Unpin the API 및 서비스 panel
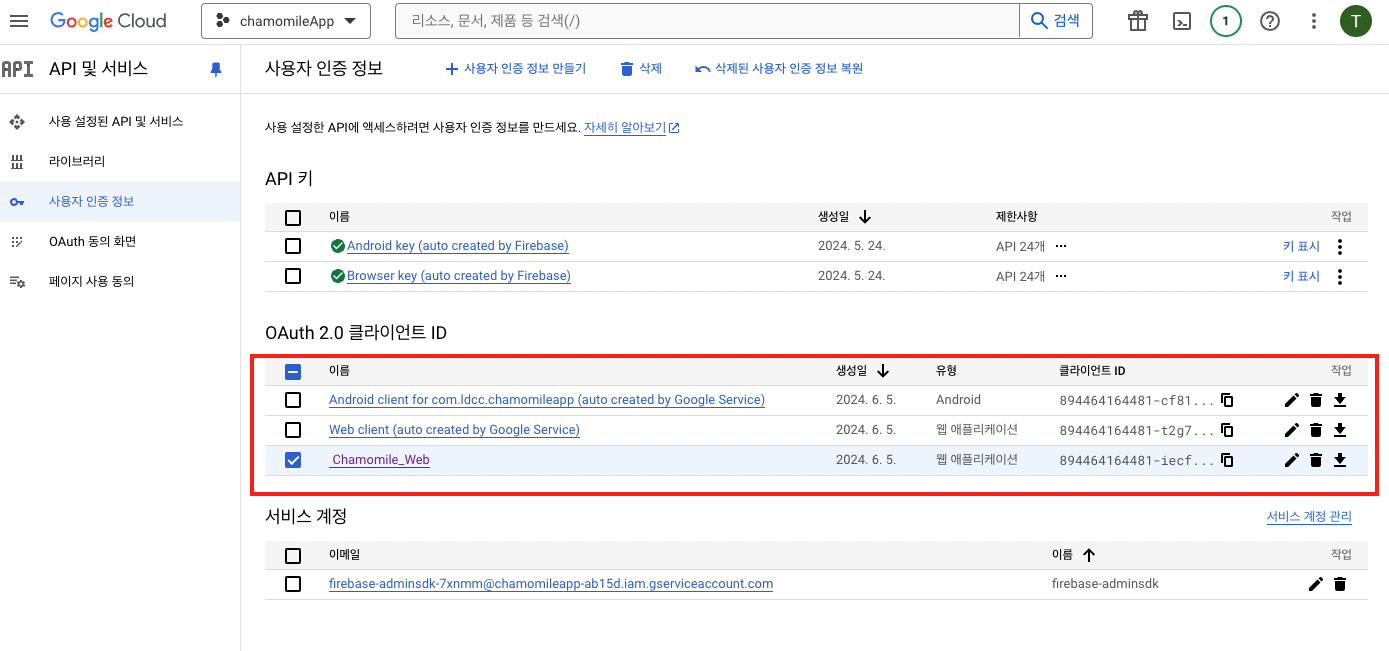This screenshot has width=1389, height=651. pos(216,69)
